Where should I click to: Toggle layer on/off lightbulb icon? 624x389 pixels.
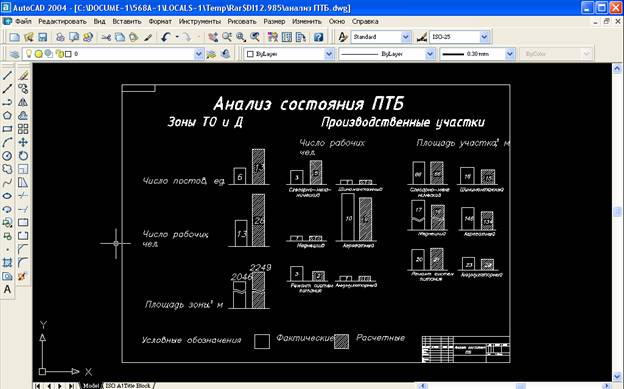click(29, 53)
